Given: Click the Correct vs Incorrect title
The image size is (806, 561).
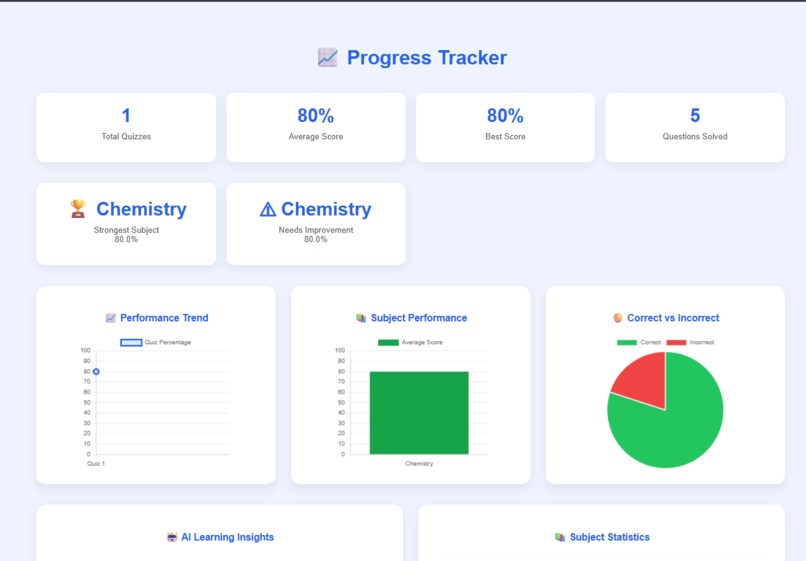Looking at the screenshot, I should pos(673,318).
